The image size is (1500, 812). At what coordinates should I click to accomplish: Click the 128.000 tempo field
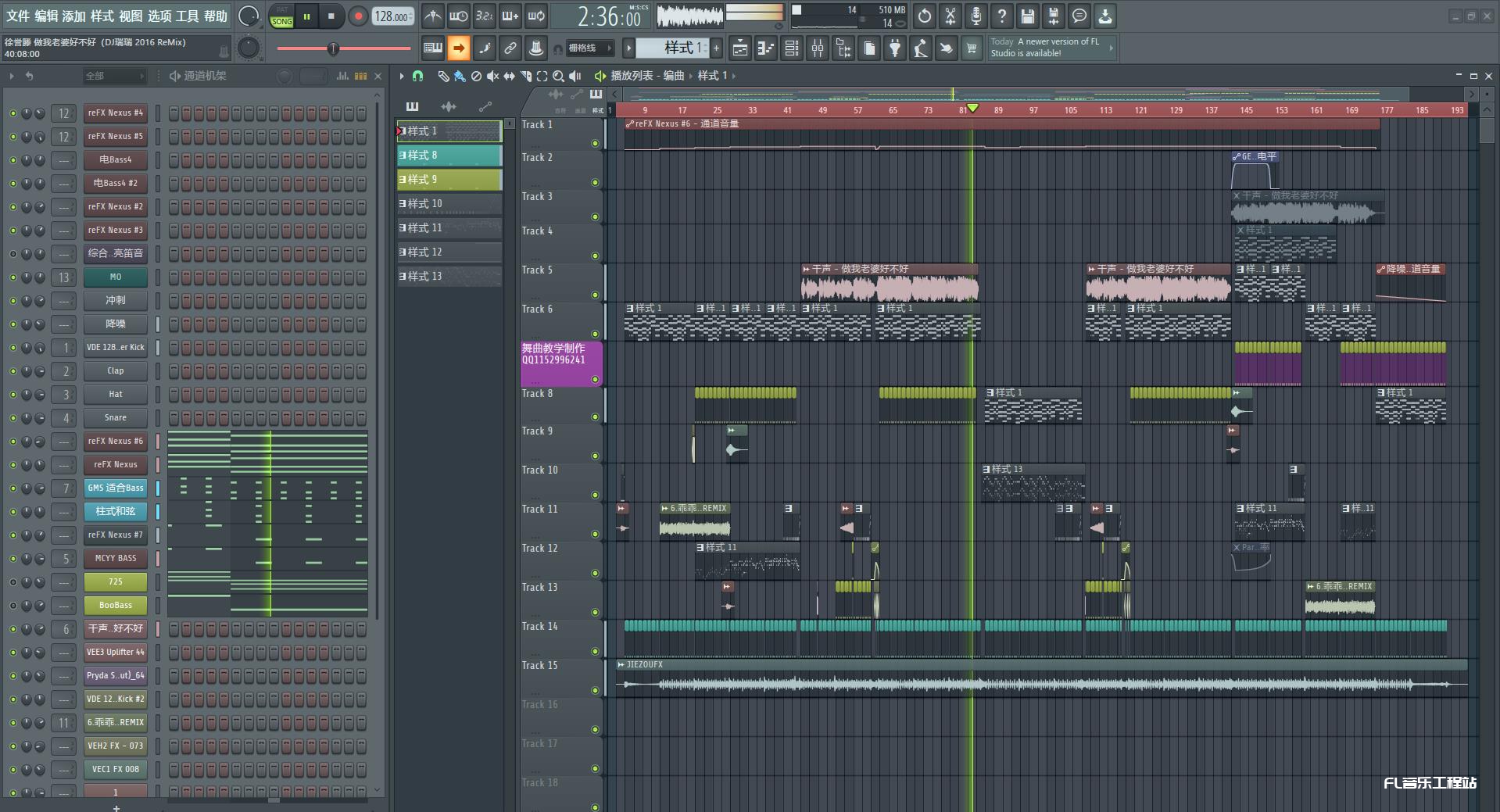pyautogui.click(x=393, y=16)
